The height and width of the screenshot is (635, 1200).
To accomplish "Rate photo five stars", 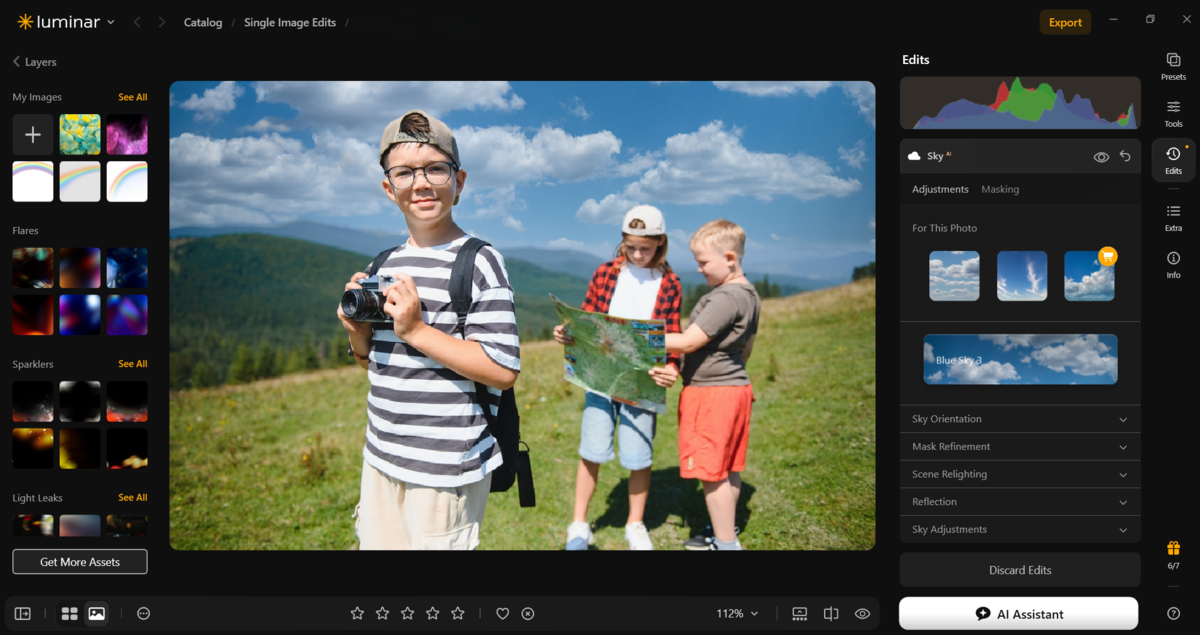I will (458, 613).
